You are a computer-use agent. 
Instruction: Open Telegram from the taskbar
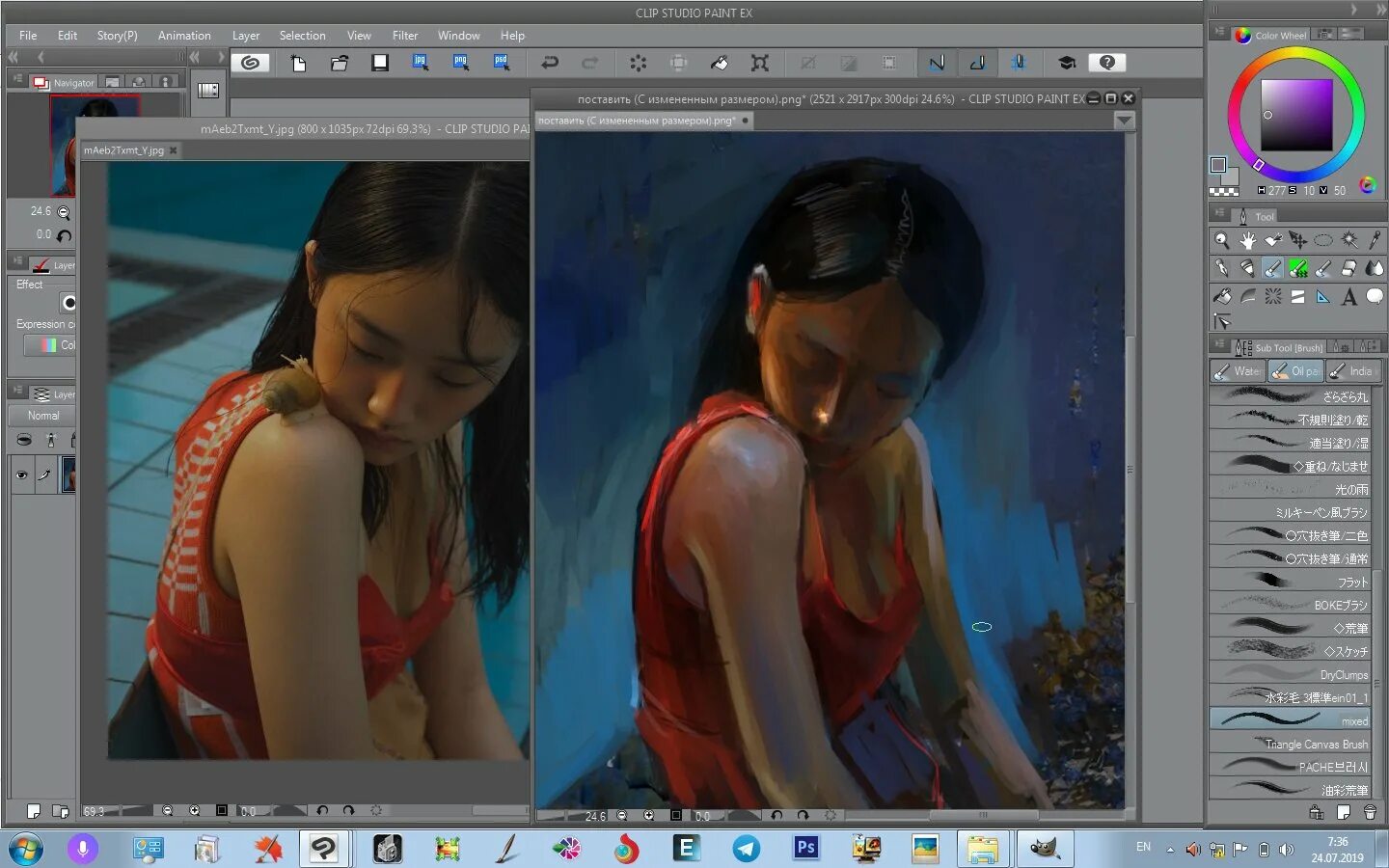coord(746,849)
